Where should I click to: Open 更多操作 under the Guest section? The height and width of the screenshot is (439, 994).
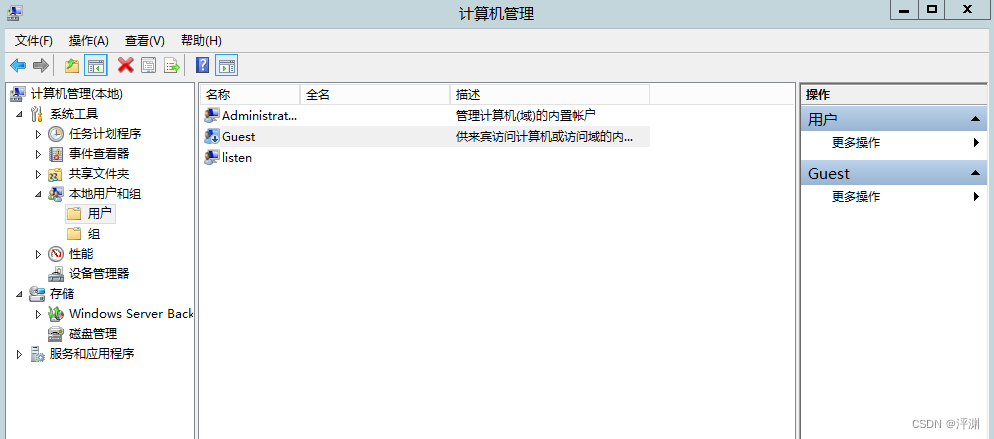tap(894, 197)
